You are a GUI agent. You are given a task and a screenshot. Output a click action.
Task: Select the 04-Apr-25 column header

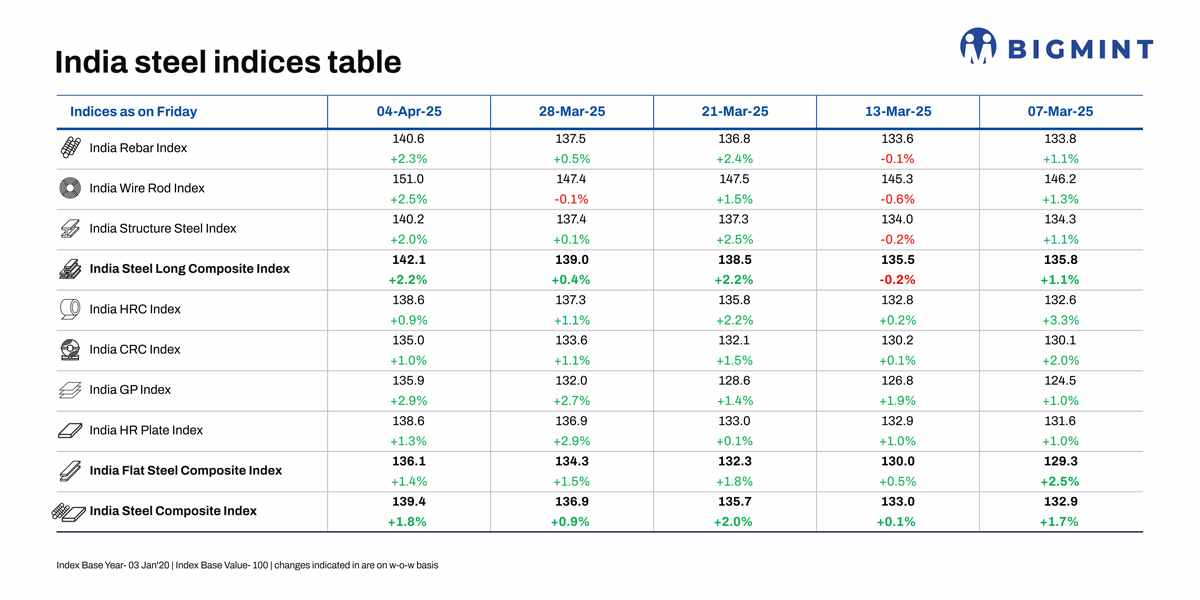(409, 112)
